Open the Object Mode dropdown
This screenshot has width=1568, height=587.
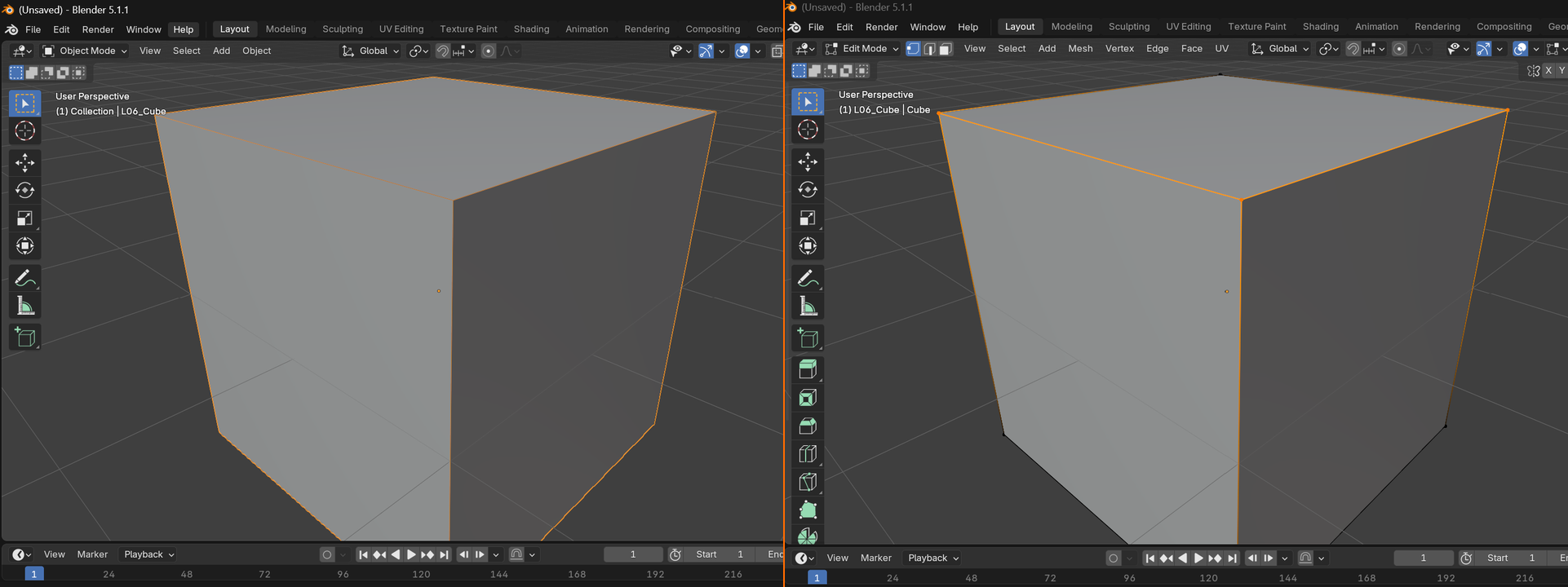click(x=85, y=51)
